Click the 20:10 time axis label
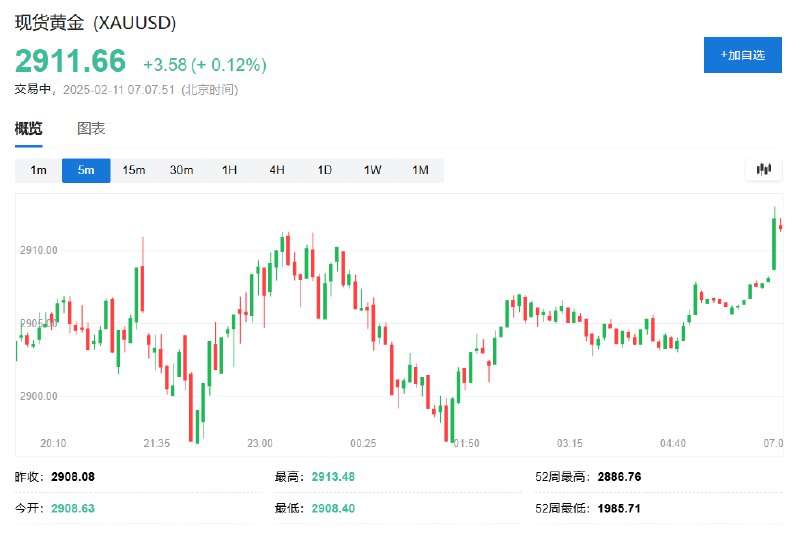This screenshot has height=533, width=800. (x=53, y=443)
